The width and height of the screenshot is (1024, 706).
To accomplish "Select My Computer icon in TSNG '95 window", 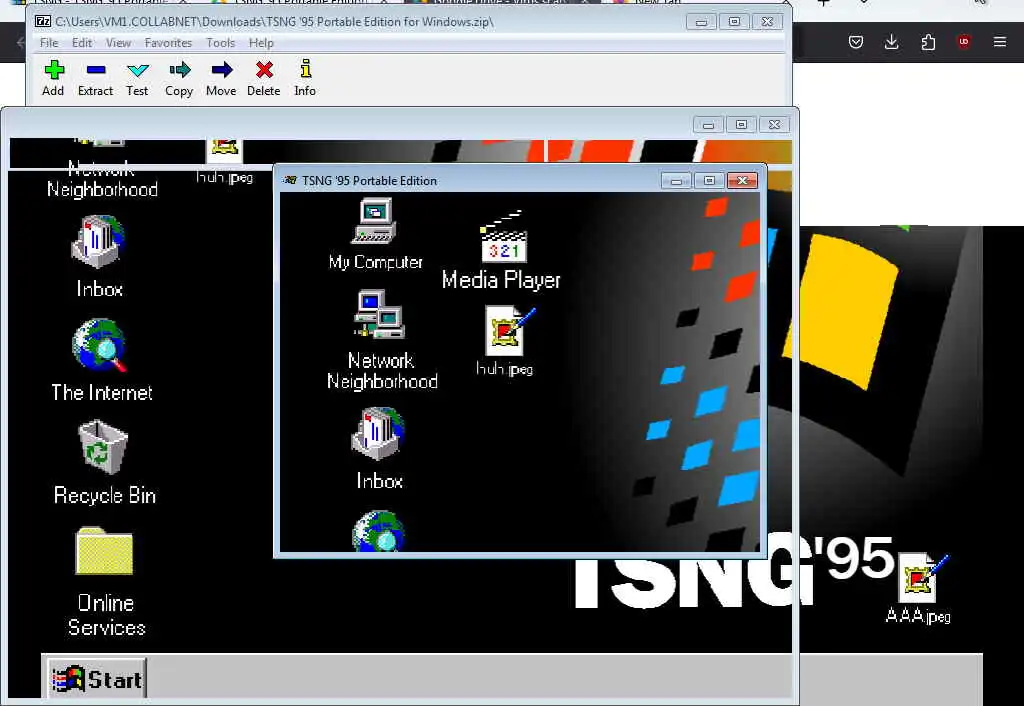I will pos(375,221).
